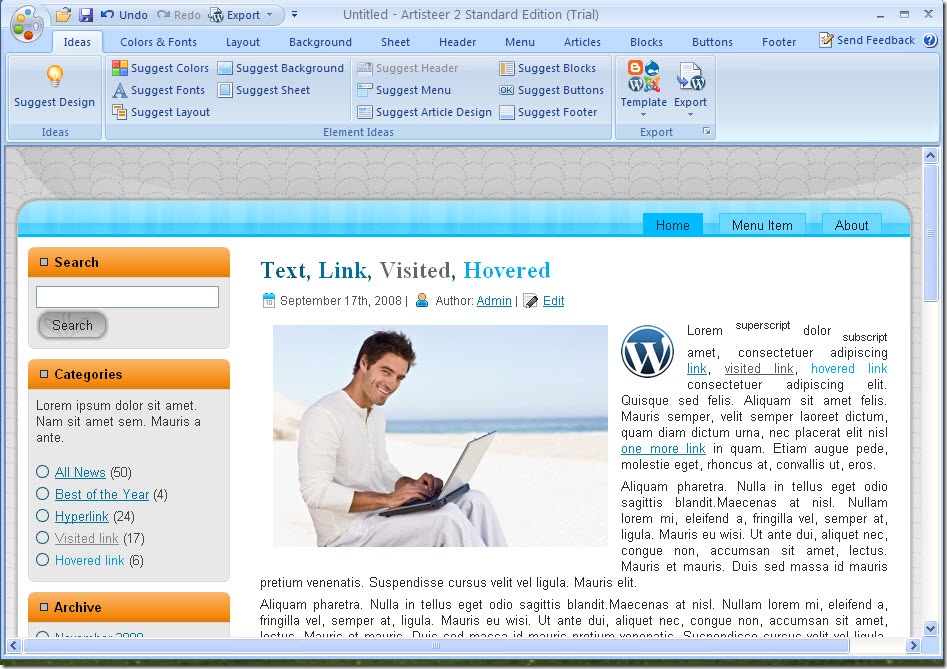Click the 'one more link' hyperlink
The height and width of the screenshot is (669, 947).
point(663,449)
